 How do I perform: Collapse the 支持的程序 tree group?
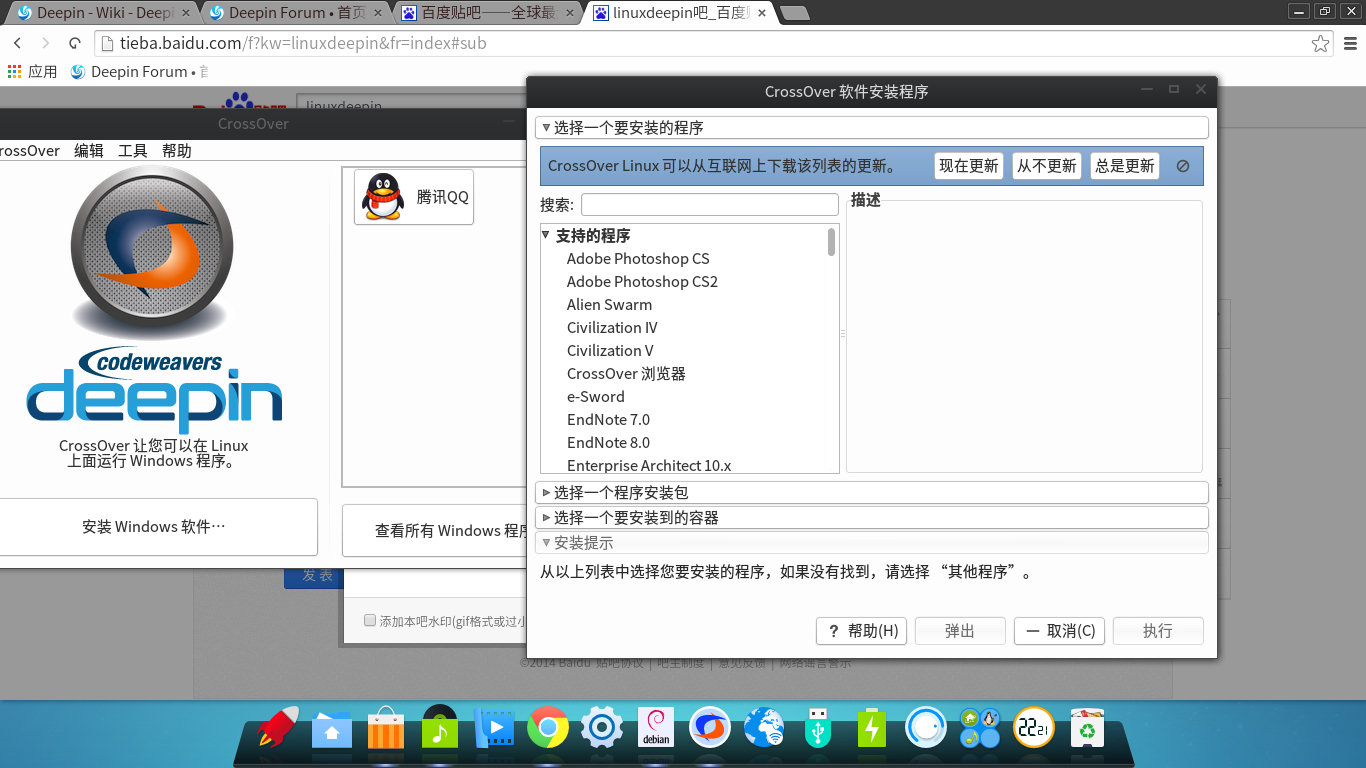(x=546, y=235)
